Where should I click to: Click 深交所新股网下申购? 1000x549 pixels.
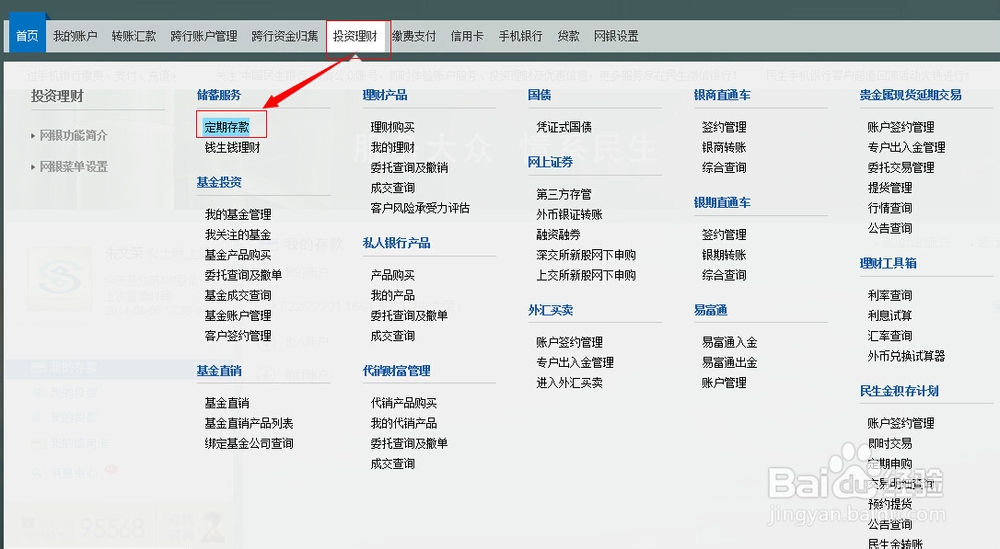(586, 255)
